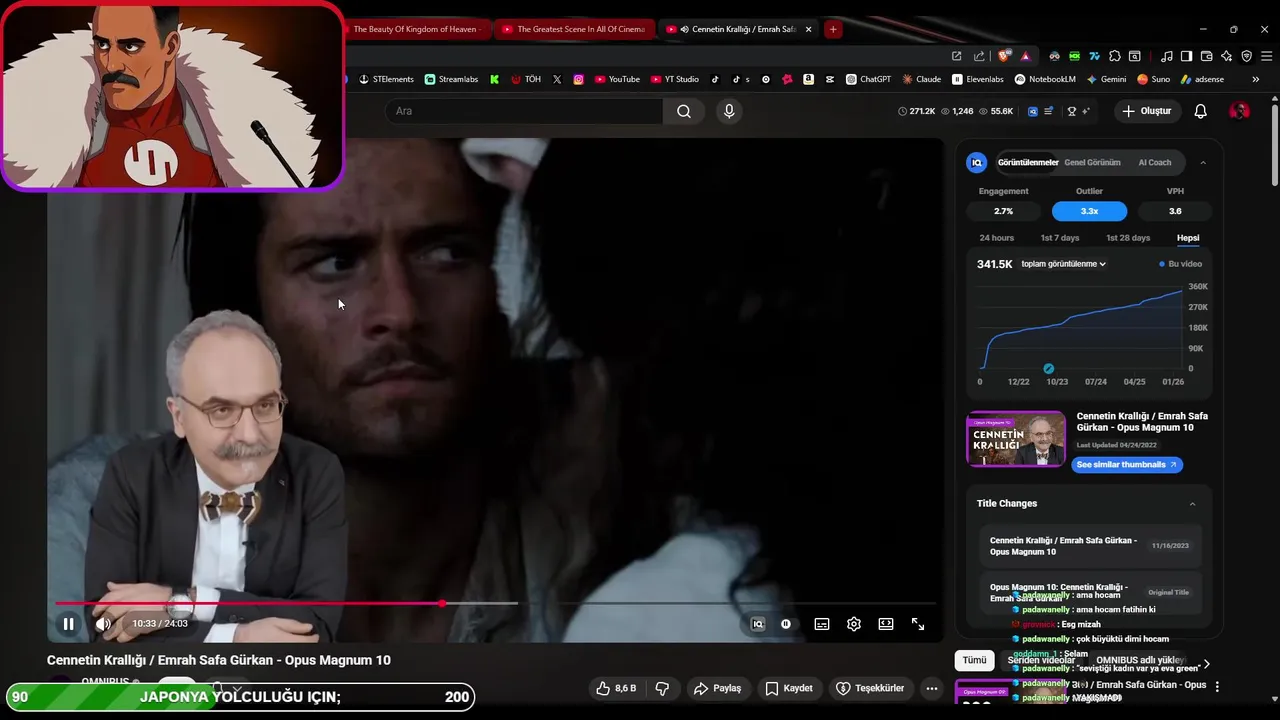Enter fullscreen mode in video player
This screenshot has height=720, width=1280.
[918, 624]
